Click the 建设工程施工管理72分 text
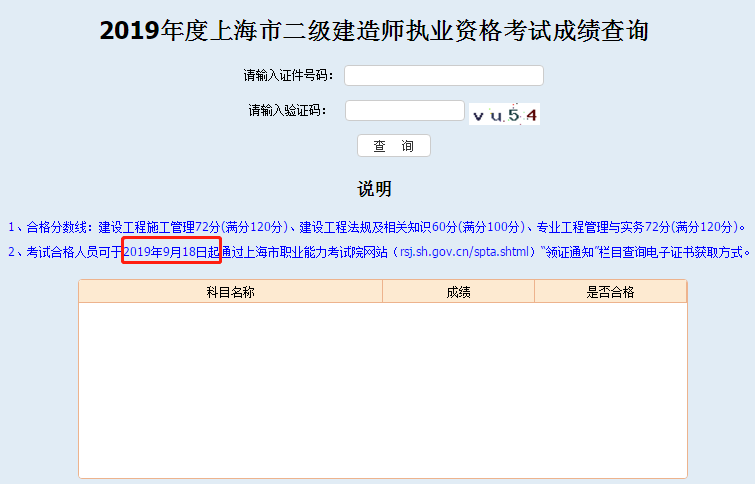 click(x=158, y=226)
